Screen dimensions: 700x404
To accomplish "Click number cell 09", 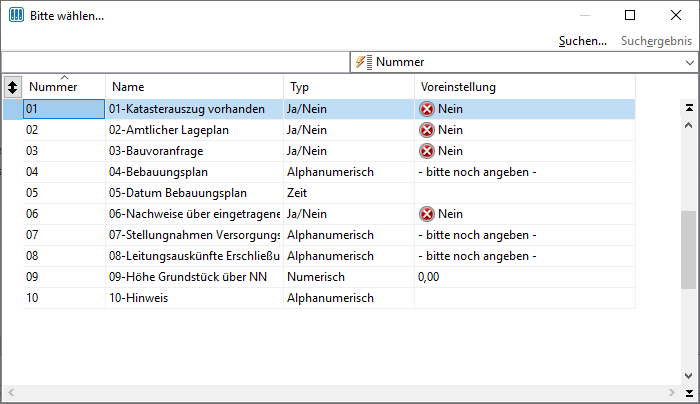I will pyautogui.click(x=64, y=277).
